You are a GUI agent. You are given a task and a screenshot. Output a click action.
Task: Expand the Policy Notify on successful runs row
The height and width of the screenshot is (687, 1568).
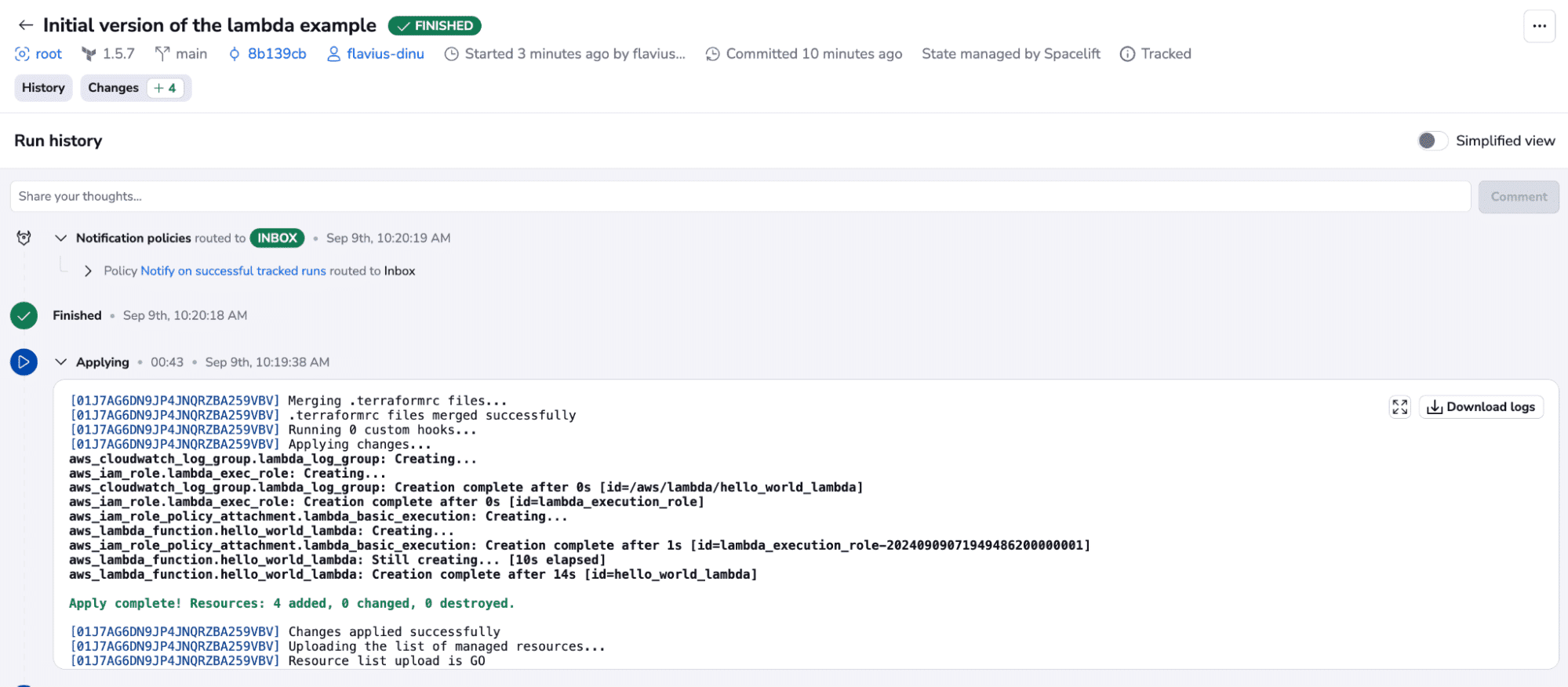(x=88, y=271)
